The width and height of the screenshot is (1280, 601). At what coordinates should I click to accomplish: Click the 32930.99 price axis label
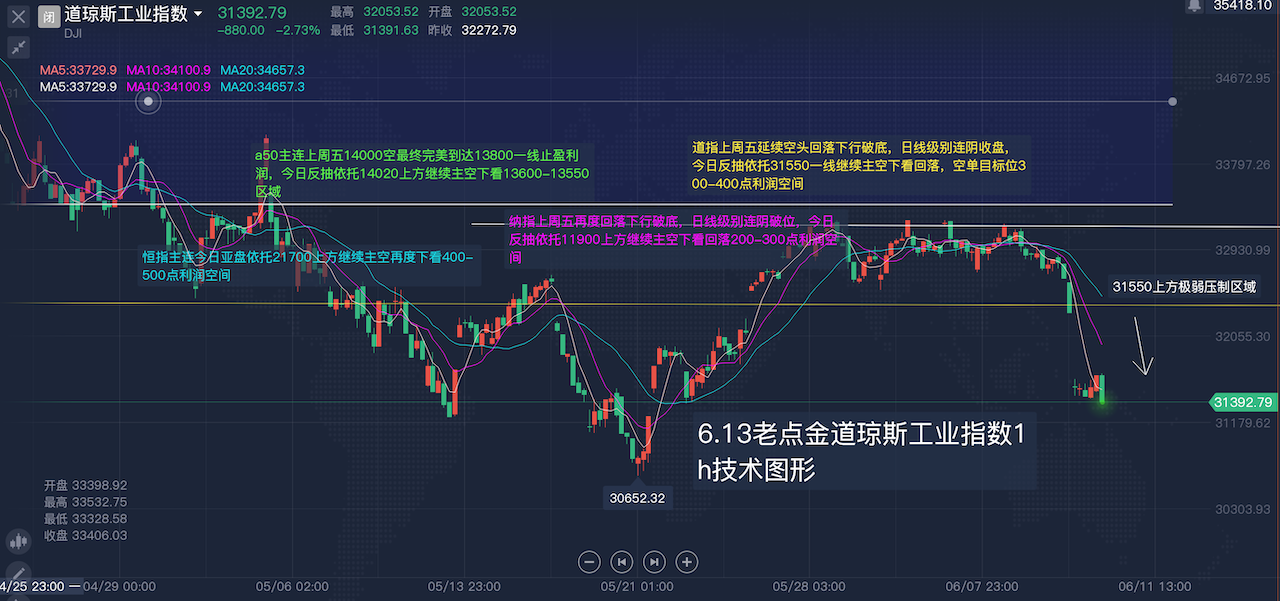[x=1242, y=250]
